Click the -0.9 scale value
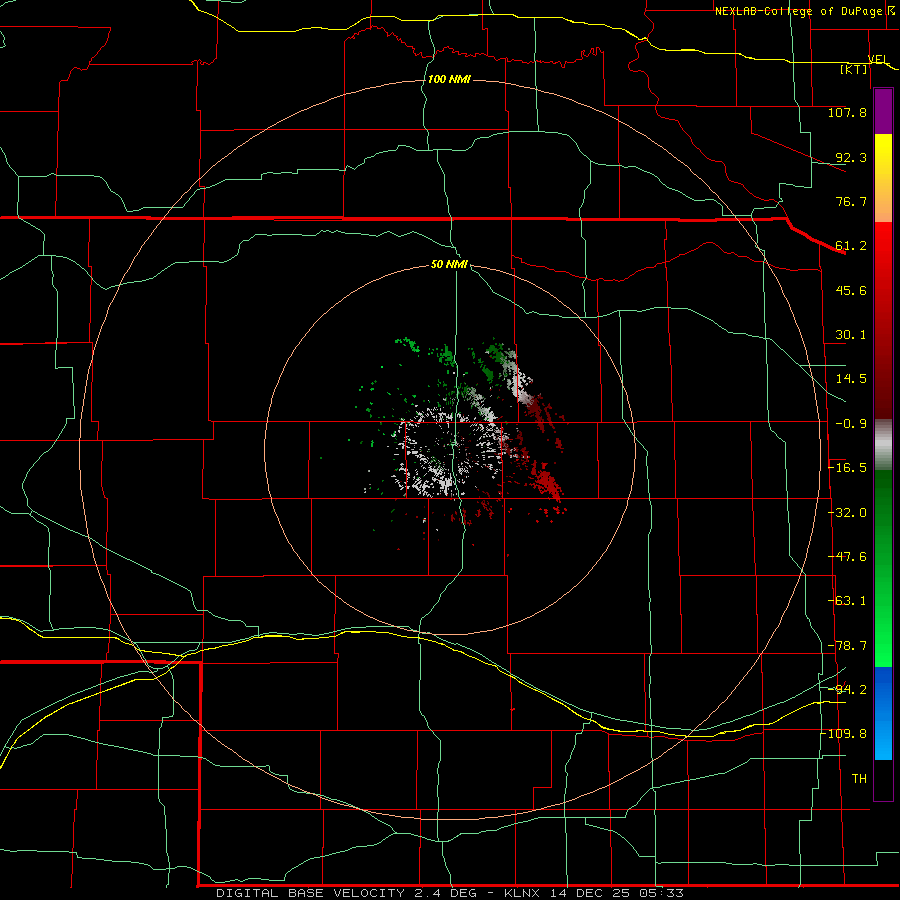900x900 pixels. click(x=851, y=424)
